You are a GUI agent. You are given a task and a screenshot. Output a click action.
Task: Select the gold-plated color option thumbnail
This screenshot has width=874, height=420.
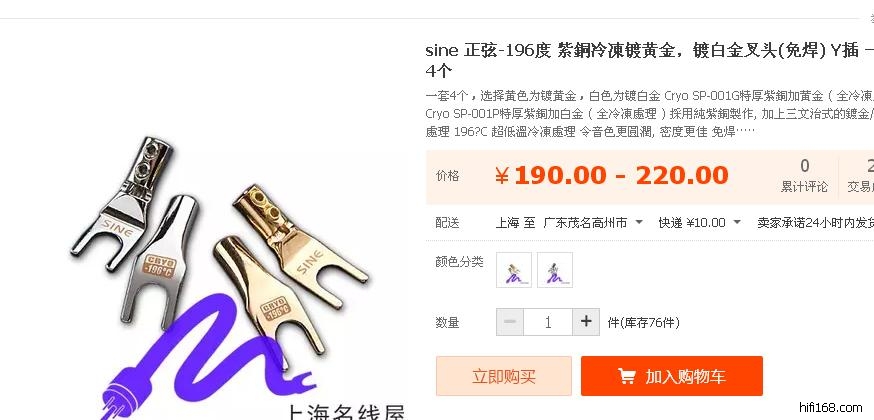[x=514, y=270]
